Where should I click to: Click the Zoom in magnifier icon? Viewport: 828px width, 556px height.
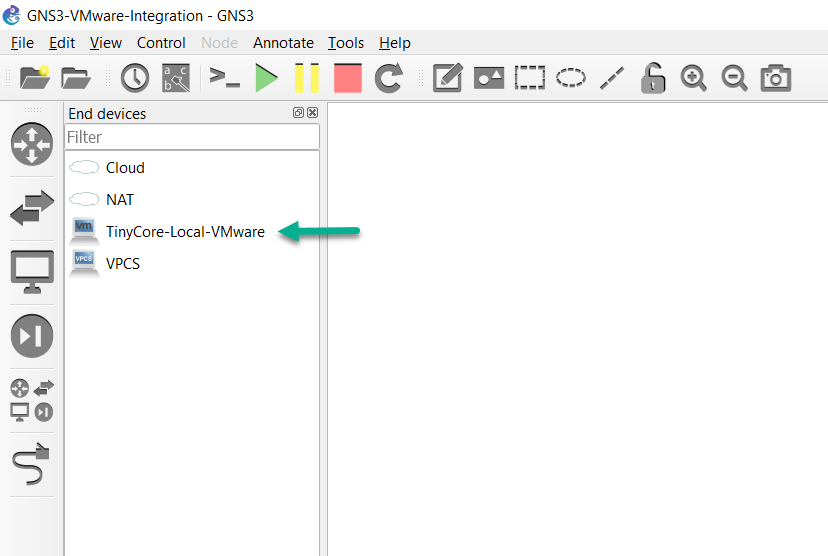(693, 78)
